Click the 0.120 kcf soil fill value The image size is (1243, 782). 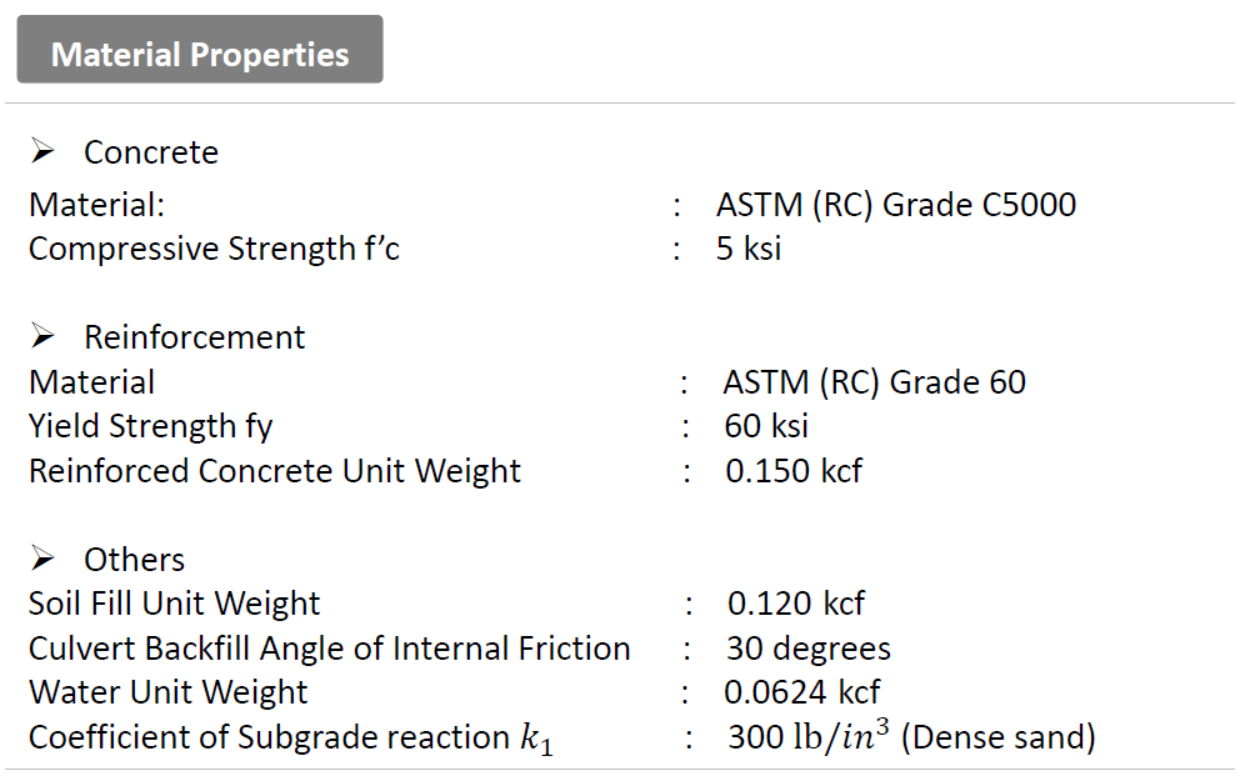click(794, 604)
